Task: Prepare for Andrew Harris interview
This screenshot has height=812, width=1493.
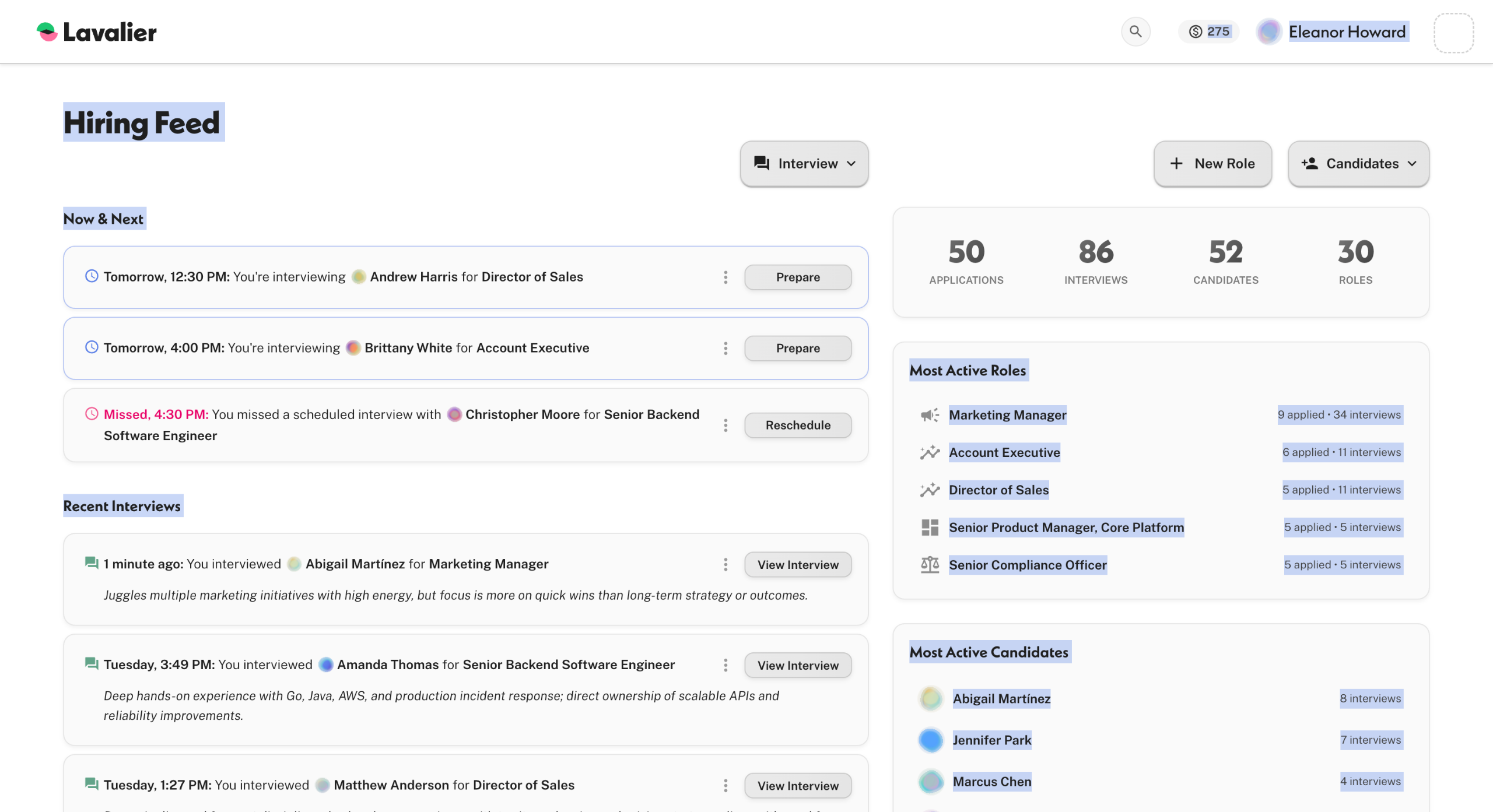Action: point(797,277)
